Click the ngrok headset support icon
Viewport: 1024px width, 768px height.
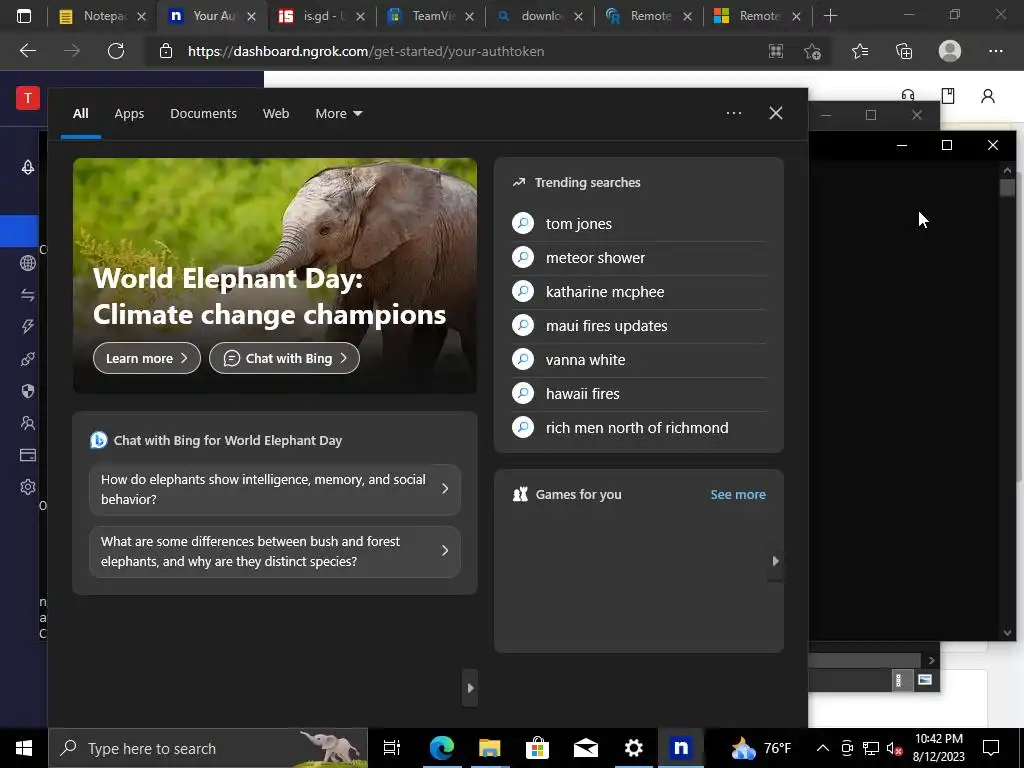908,95
